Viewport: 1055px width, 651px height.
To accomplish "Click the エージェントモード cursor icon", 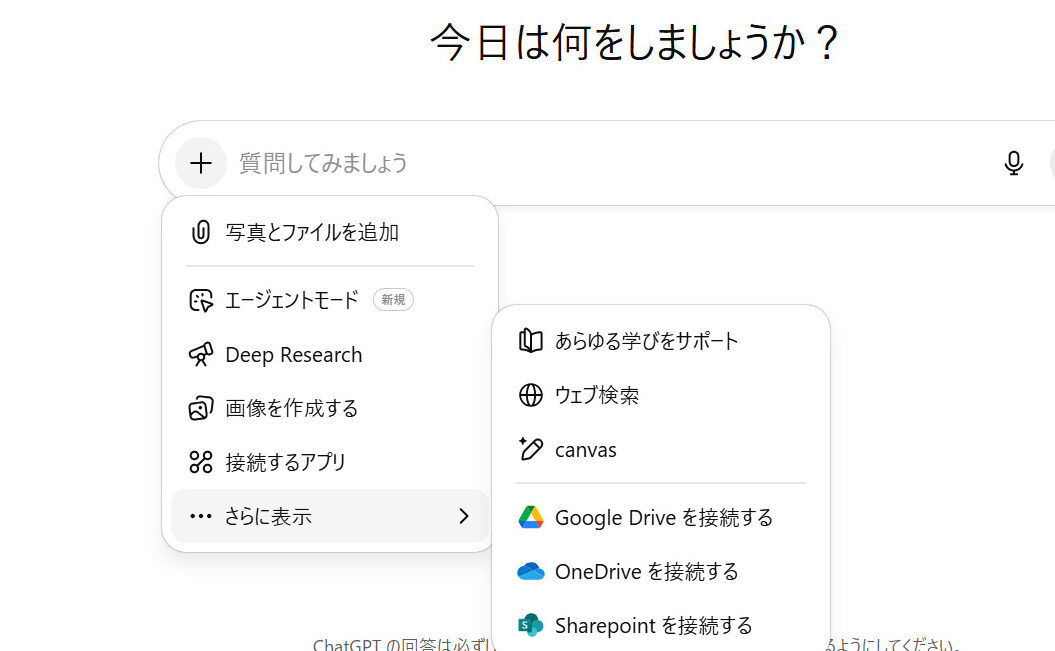I will click(x=201, y=300).
